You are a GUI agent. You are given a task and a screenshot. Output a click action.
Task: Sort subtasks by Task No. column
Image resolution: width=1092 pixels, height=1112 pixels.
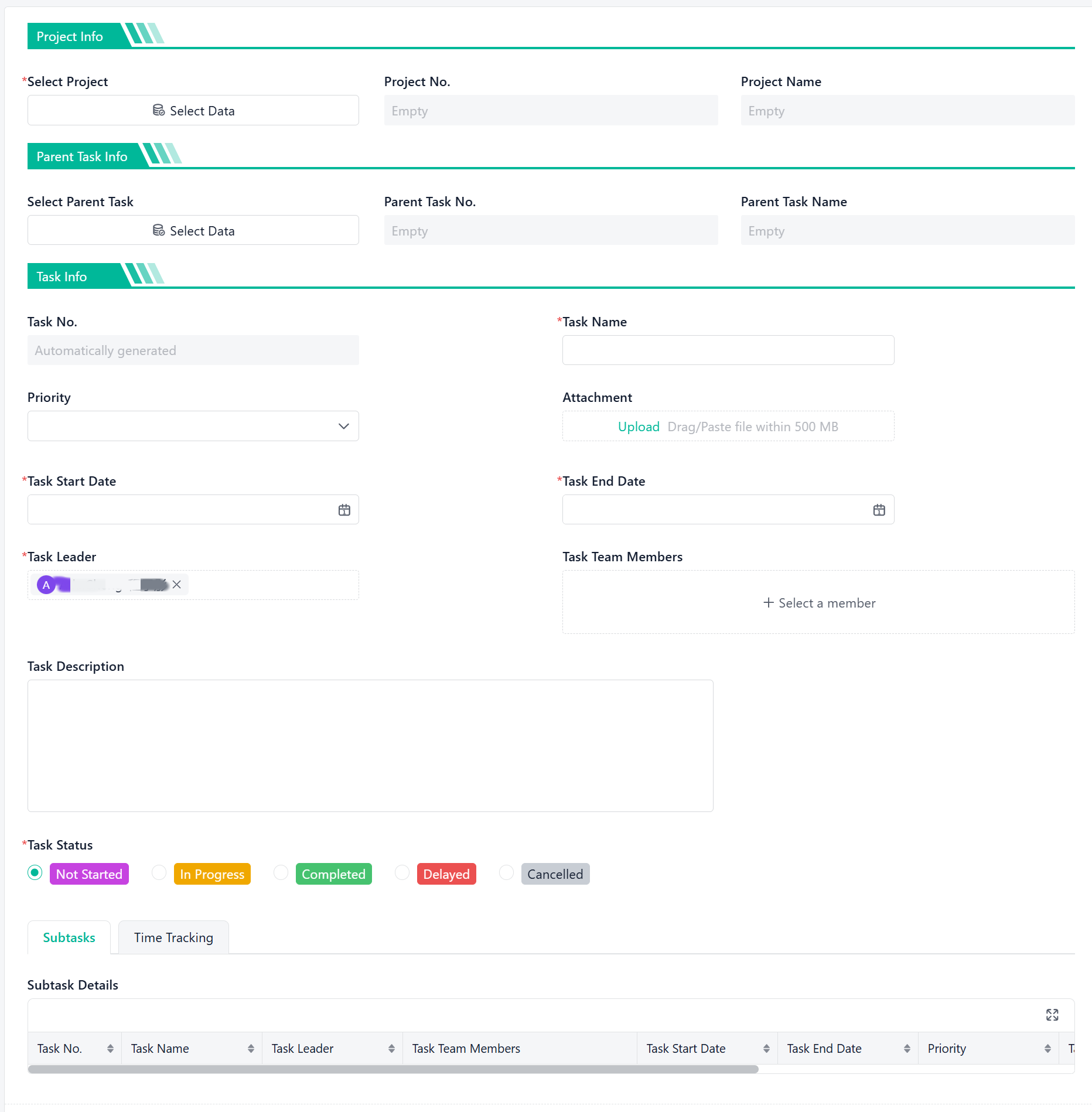pos(110,1049)
